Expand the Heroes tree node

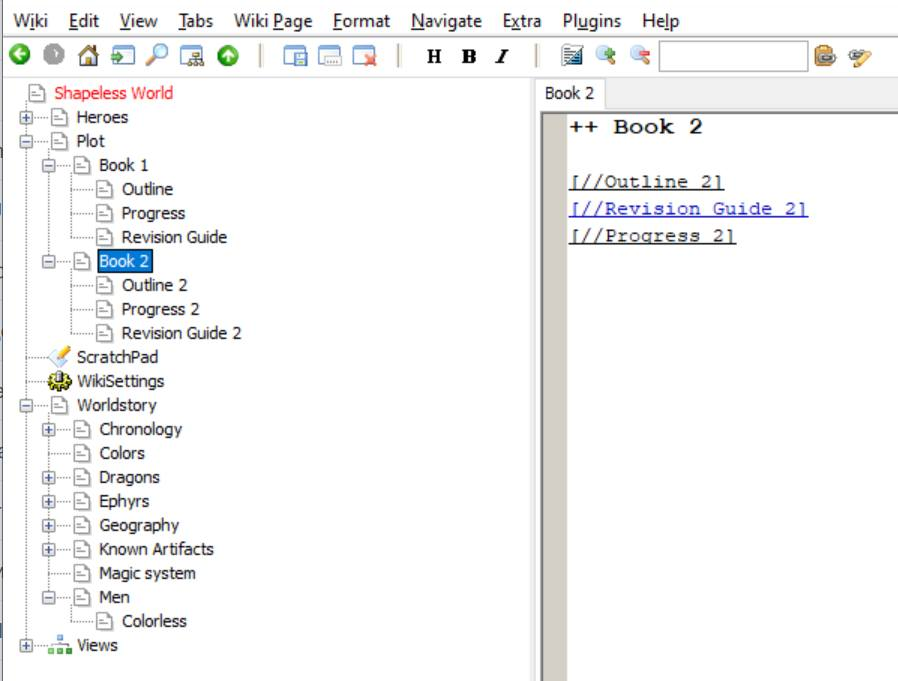26,117
